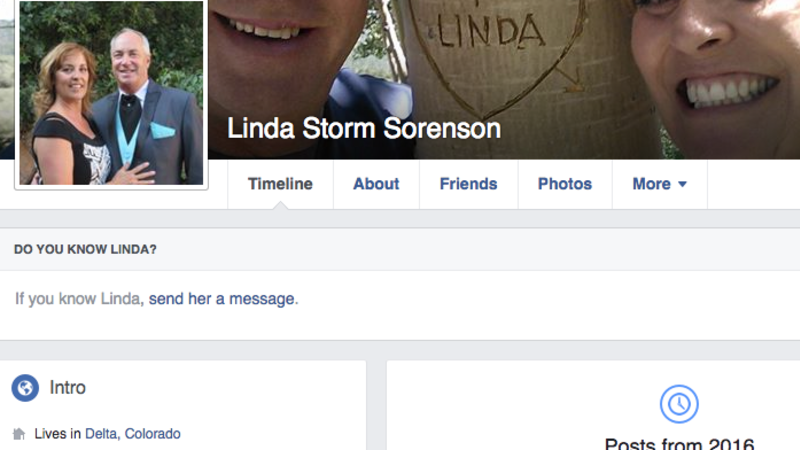Open the Delta city link
This screenshot has width=800, height=450.
[x=101, y=434]
